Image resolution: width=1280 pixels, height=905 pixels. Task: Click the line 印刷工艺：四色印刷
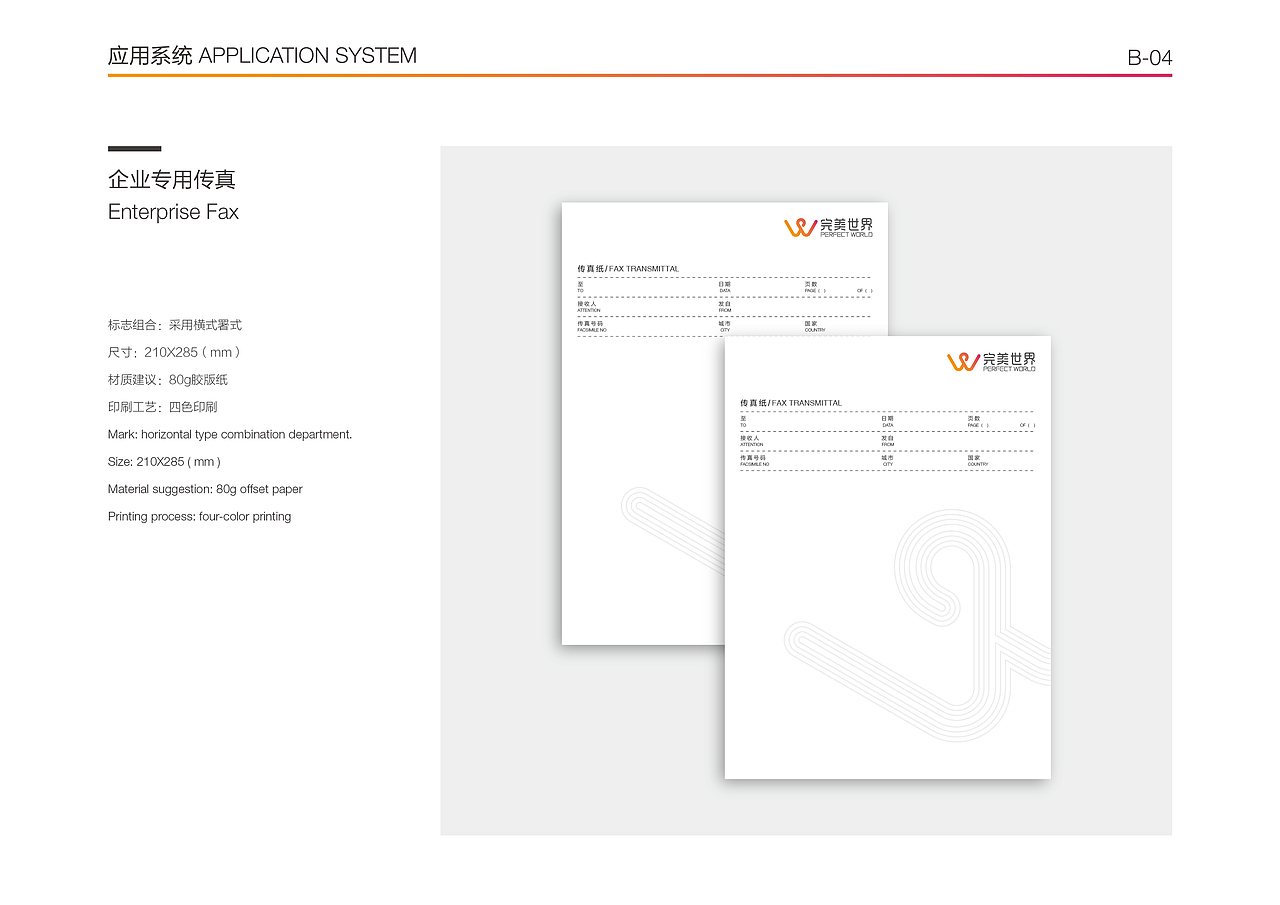[162, 407]
